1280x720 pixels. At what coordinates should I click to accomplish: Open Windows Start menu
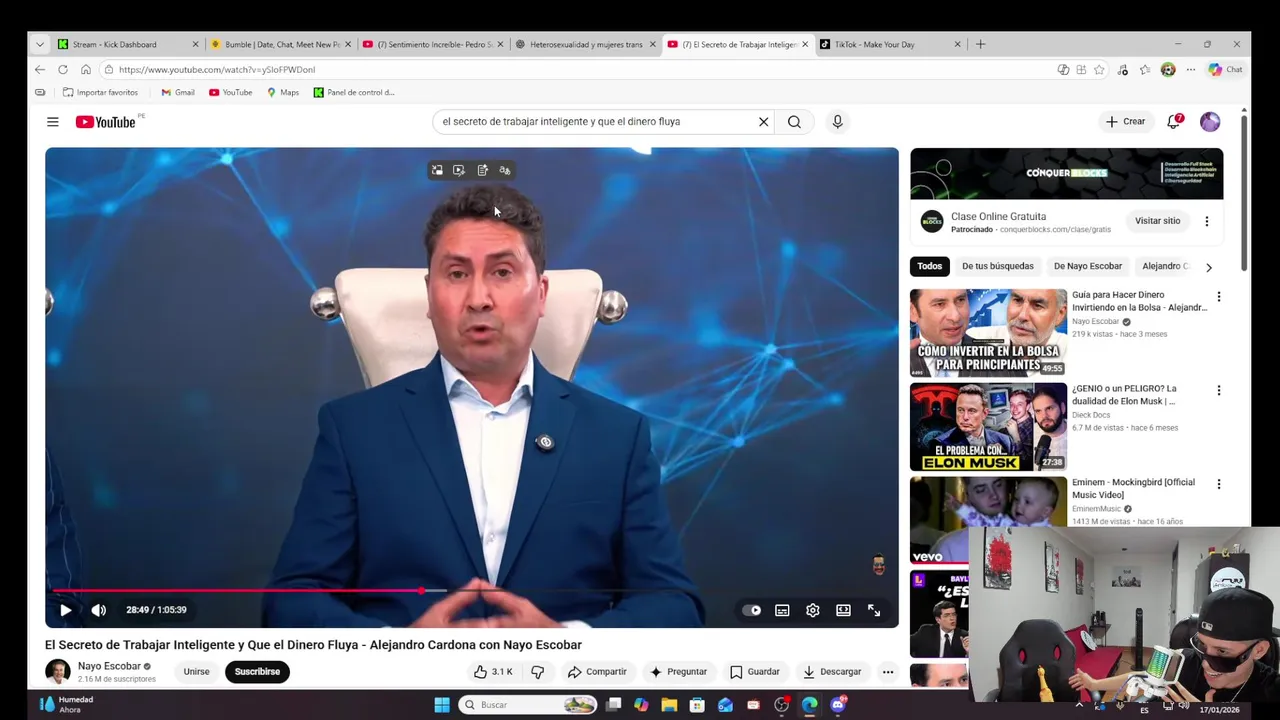(x=441, y=705)
